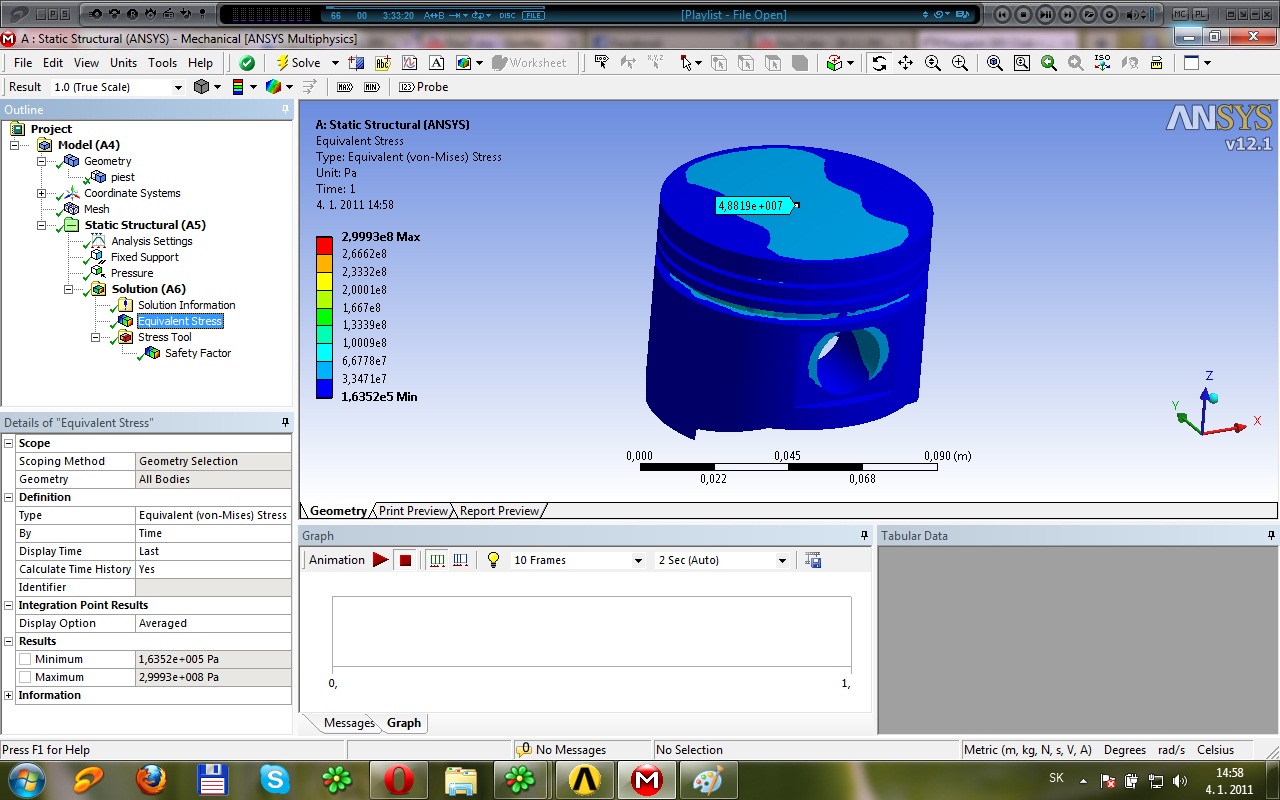Screen dimensions: 1280x800
Task: Show the Max value label icon
Action: click(345, 87)
